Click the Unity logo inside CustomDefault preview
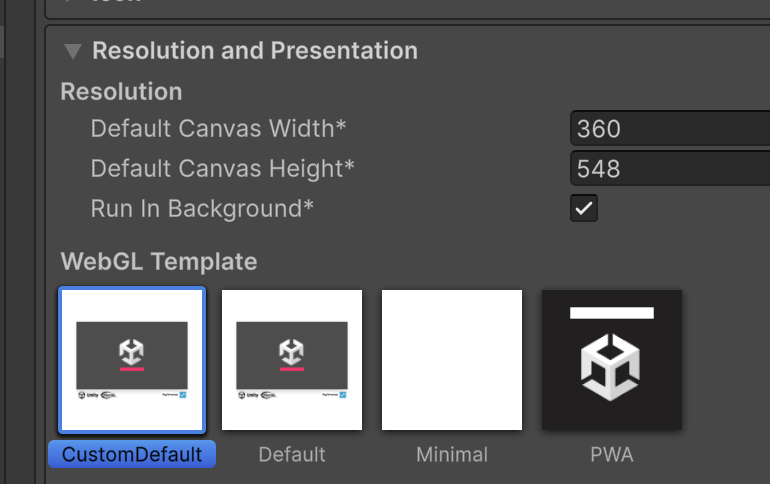Viewport: 770px width, 484px height. coord(132,352)
